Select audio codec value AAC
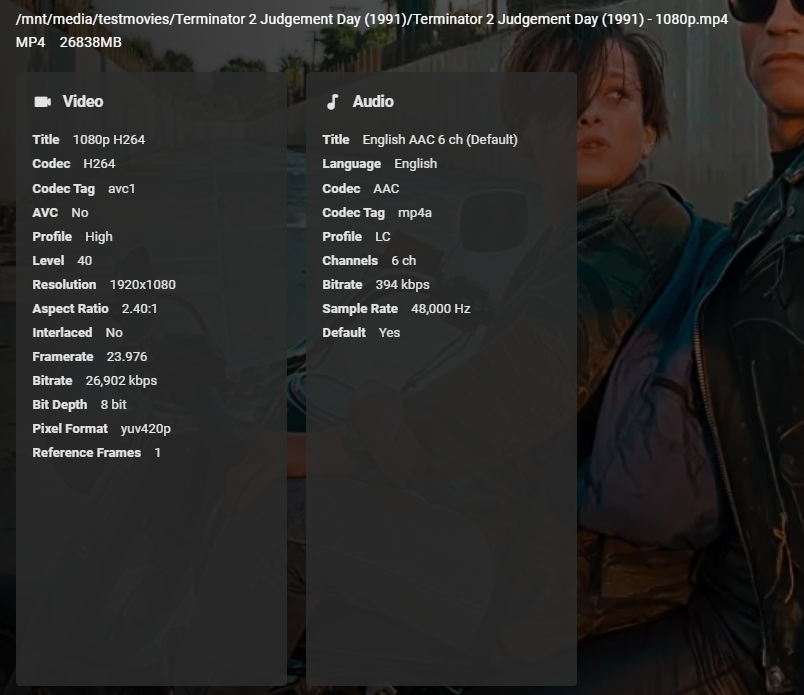The height and width of the screenshot is (695, 804). [386, 189]
